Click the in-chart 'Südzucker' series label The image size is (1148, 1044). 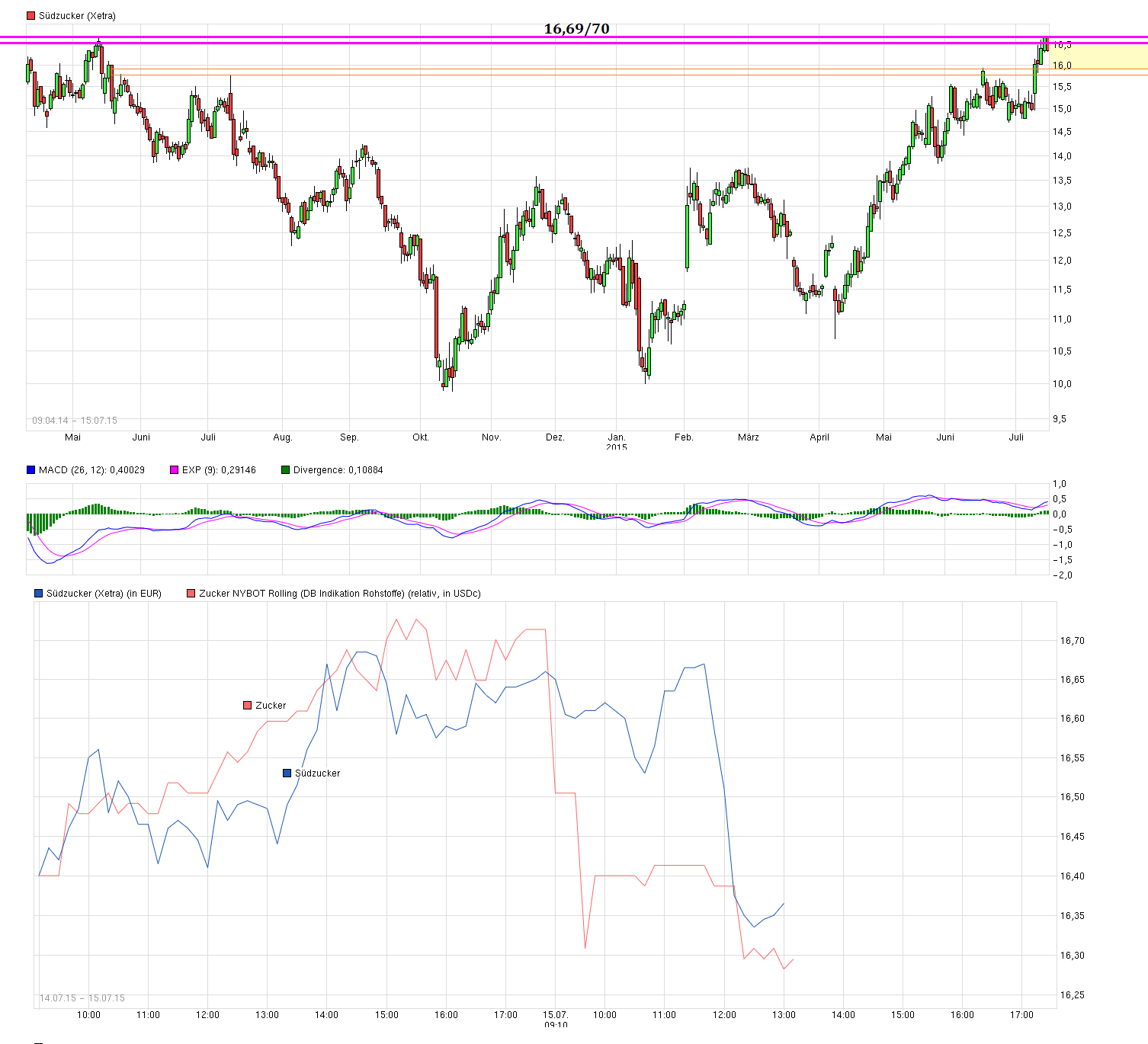tap(318, 773)
